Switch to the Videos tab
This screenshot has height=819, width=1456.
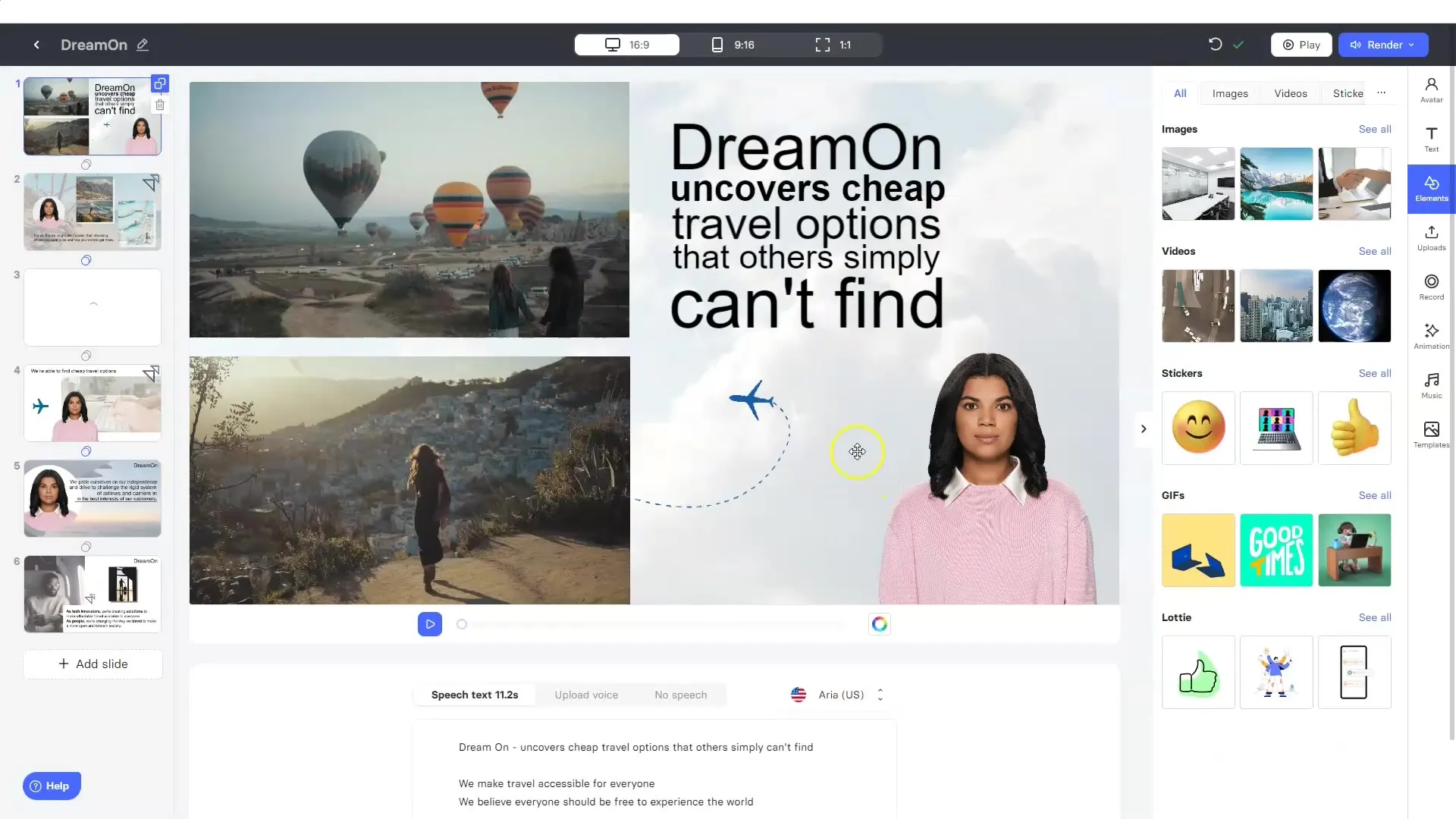point(1290,93)
